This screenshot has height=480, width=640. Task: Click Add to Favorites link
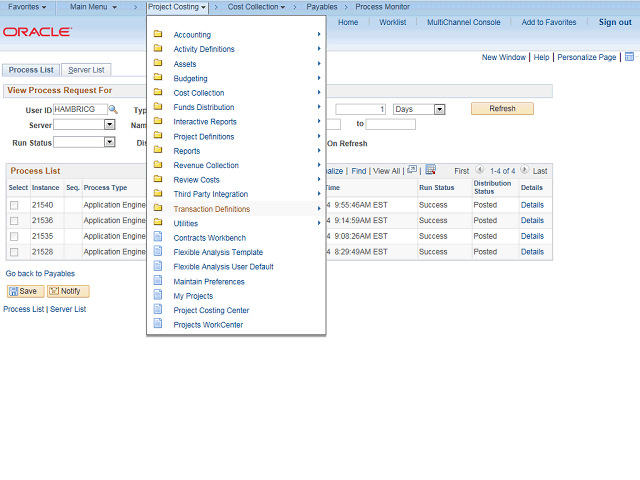[x=549, y=22]
